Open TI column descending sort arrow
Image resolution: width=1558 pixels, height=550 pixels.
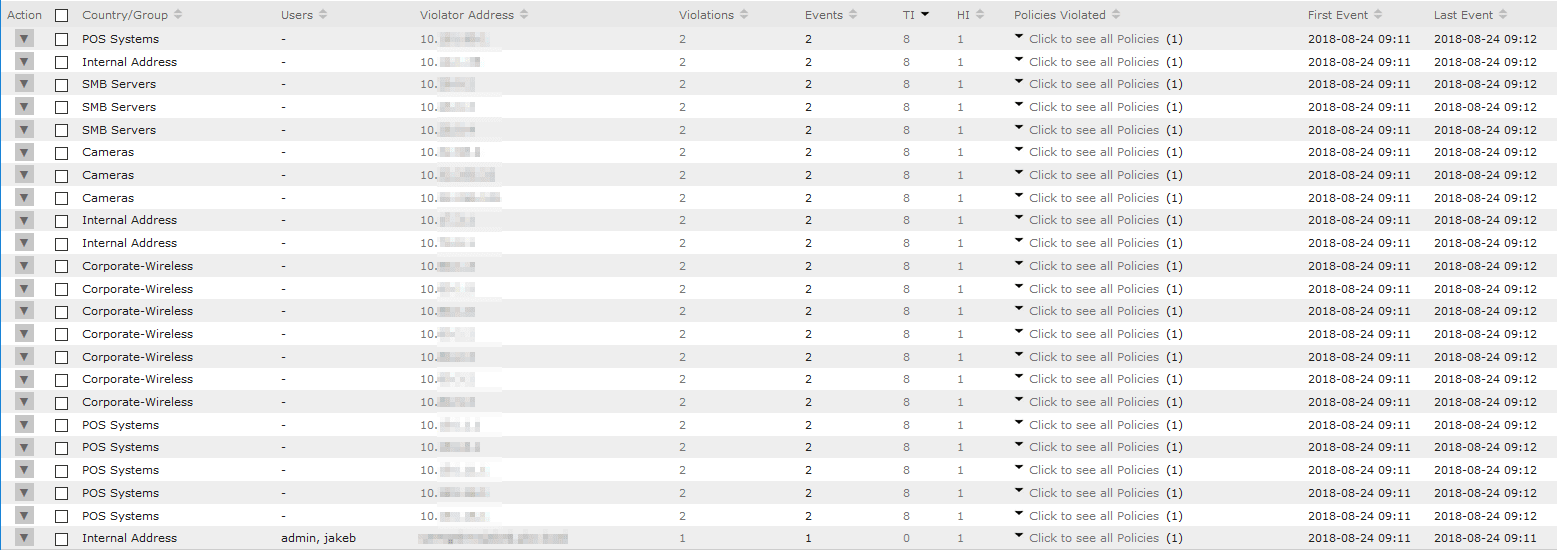click(925, 15)
